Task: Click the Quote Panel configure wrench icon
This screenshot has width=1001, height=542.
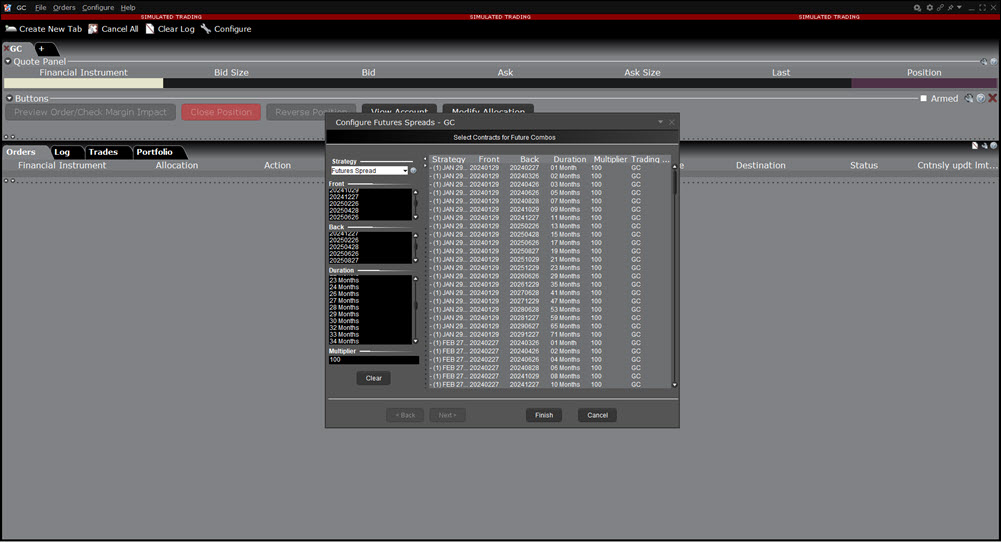Action: [984, 62]
